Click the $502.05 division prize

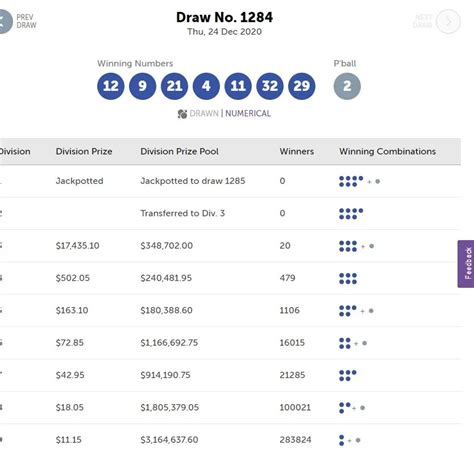(x=73, y=278)
